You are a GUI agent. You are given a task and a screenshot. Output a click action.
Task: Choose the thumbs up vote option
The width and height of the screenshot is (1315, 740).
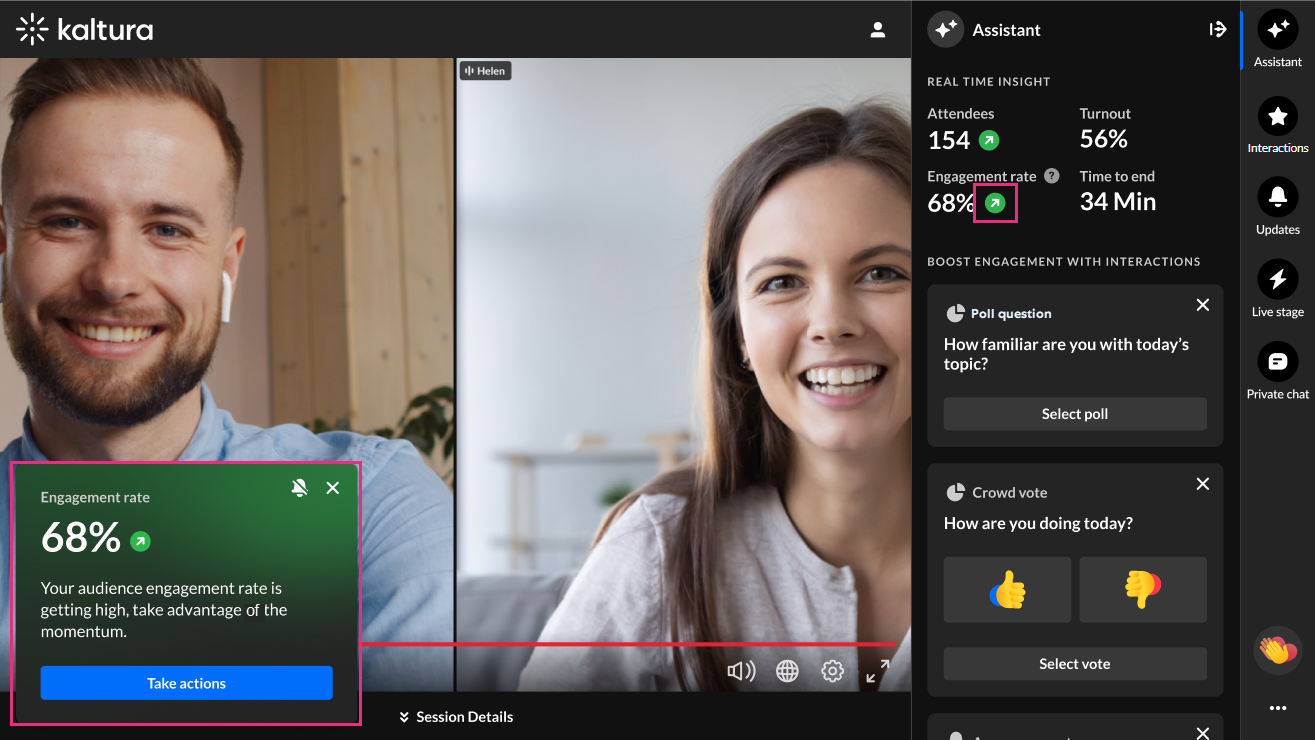coord(1007,590)
